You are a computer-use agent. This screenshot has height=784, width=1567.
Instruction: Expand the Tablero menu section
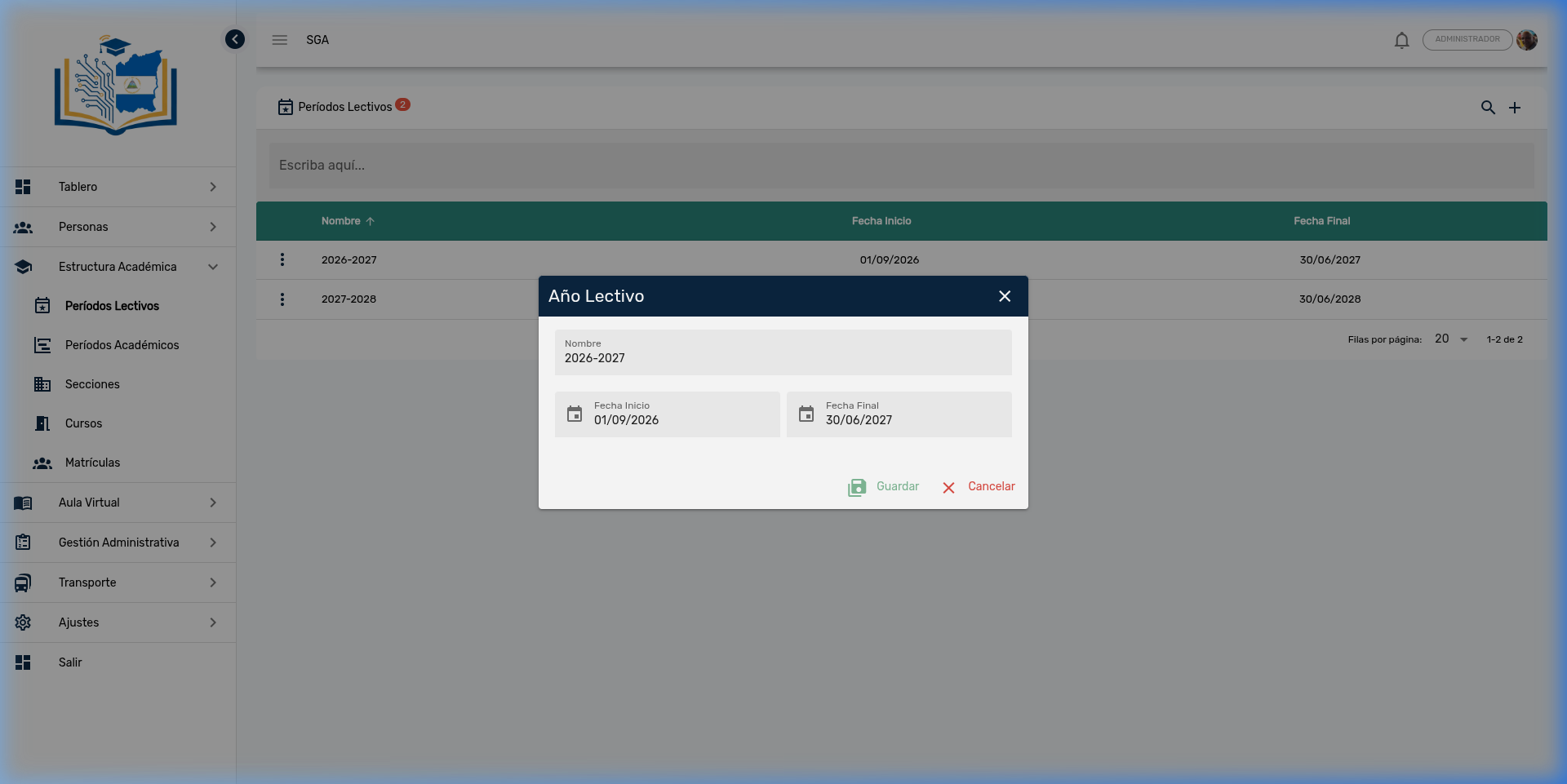[x=118, y=187]
